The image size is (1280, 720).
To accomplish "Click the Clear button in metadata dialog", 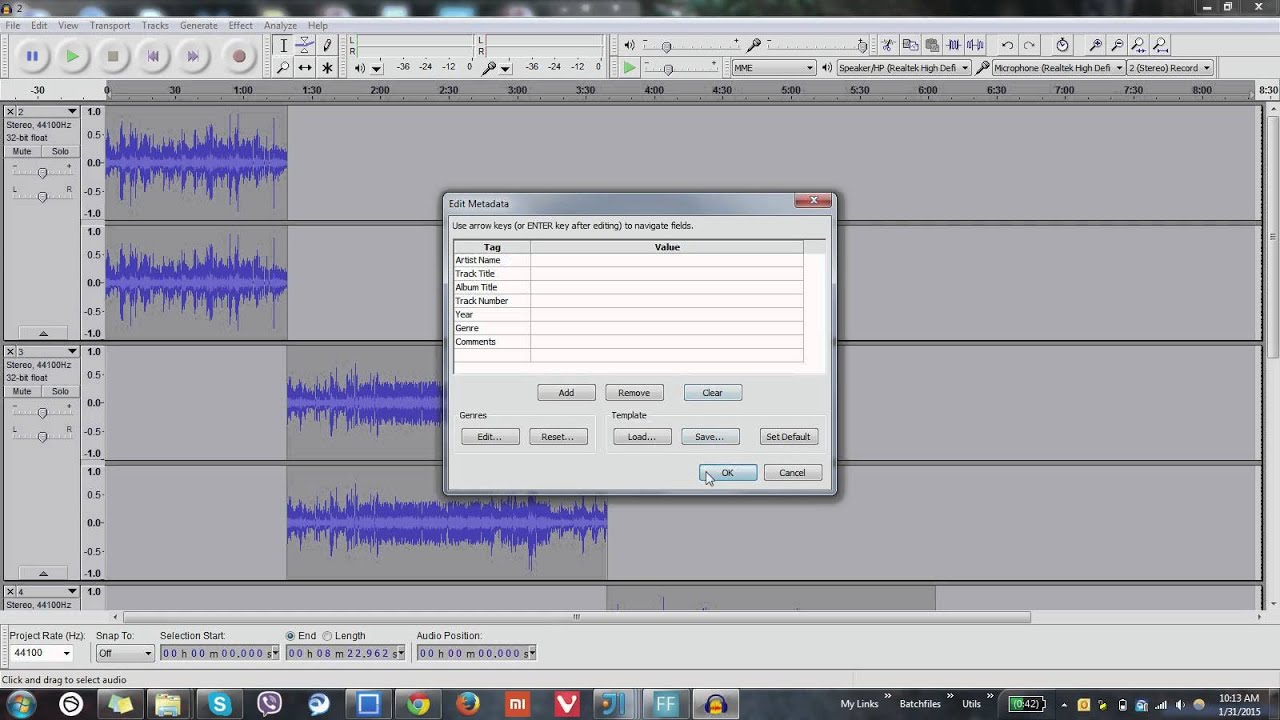I will pos(712,393).
